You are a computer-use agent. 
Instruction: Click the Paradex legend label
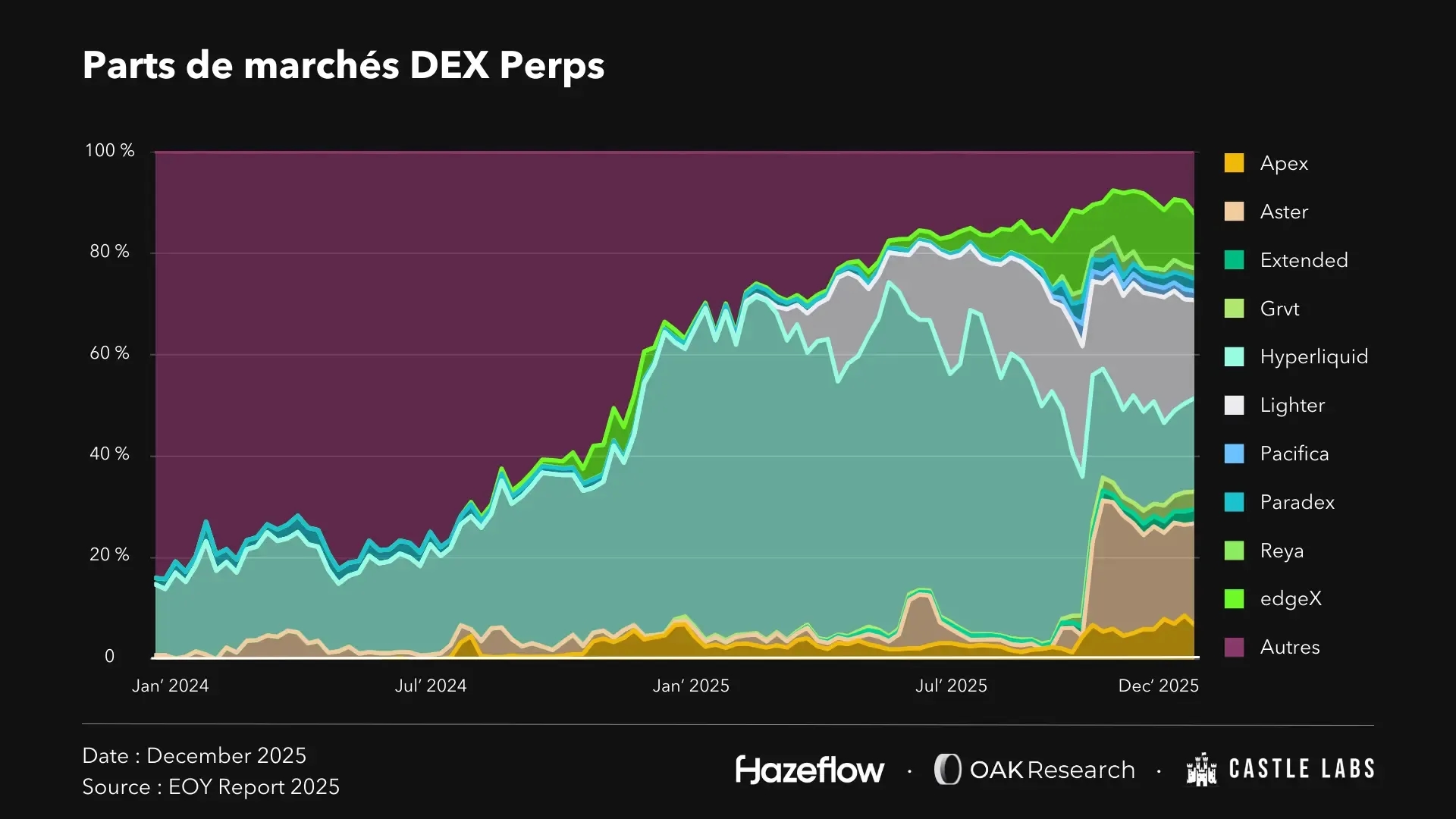pos(1297,502)
